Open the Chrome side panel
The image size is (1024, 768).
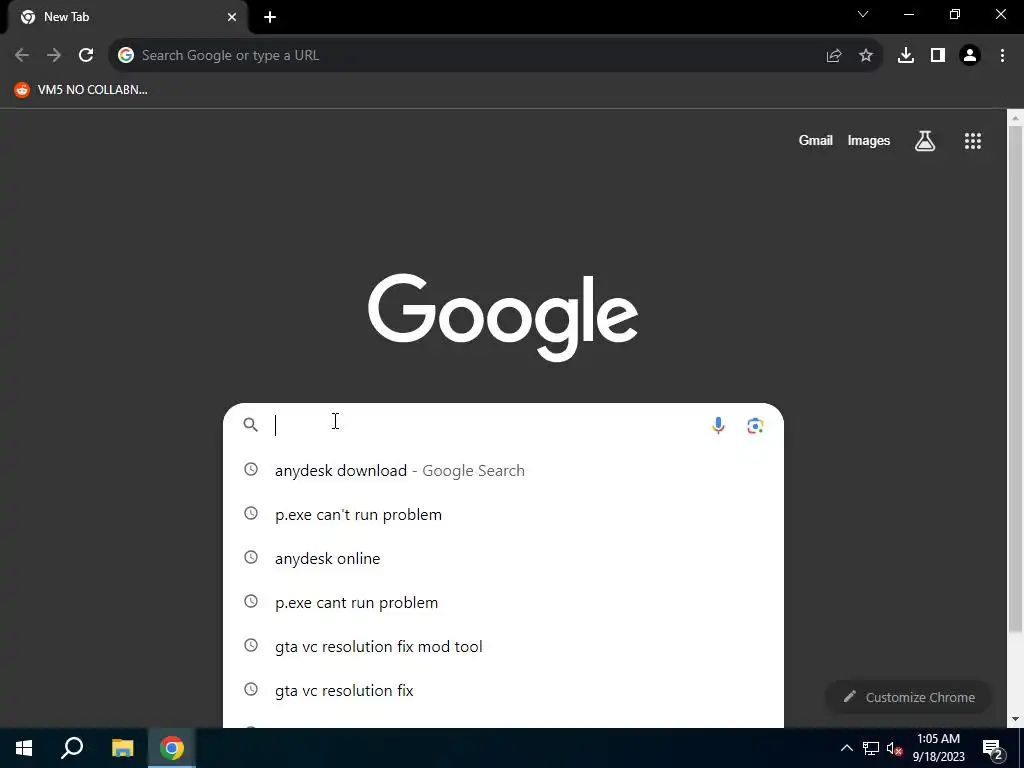tap(938, 56)
